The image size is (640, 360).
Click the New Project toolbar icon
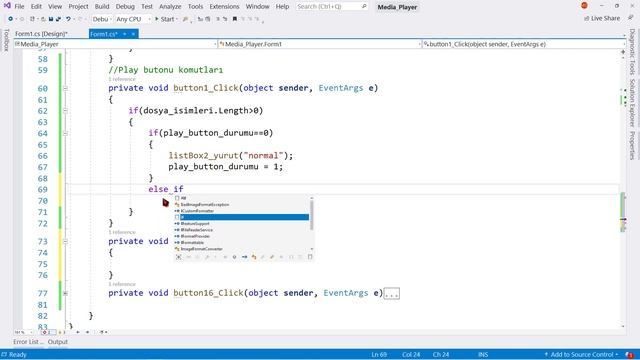click(x=32, y=19)
